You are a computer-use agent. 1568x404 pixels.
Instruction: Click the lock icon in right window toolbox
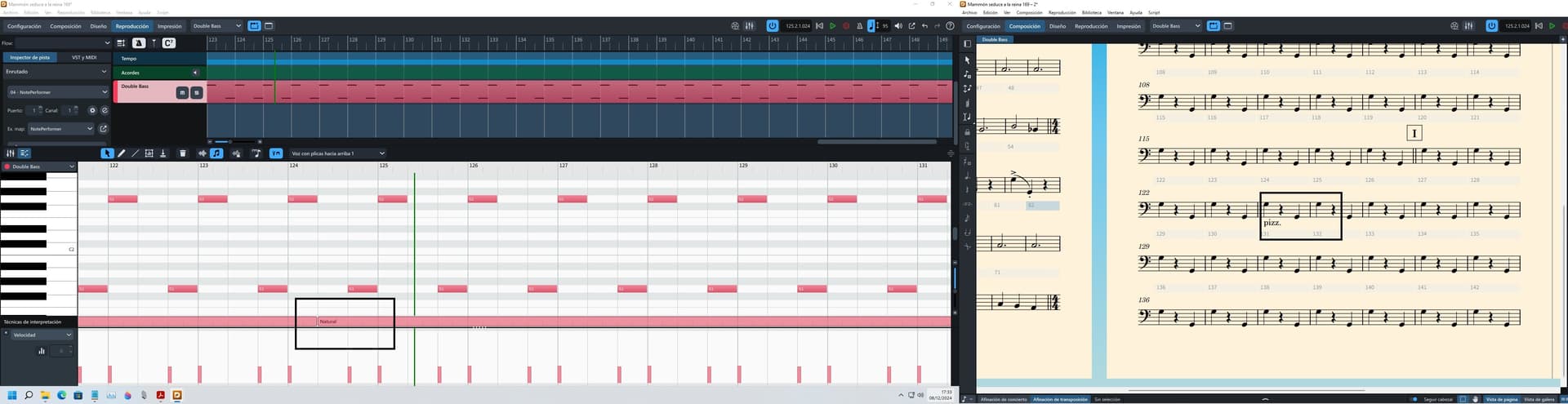[x=968, y=132]
